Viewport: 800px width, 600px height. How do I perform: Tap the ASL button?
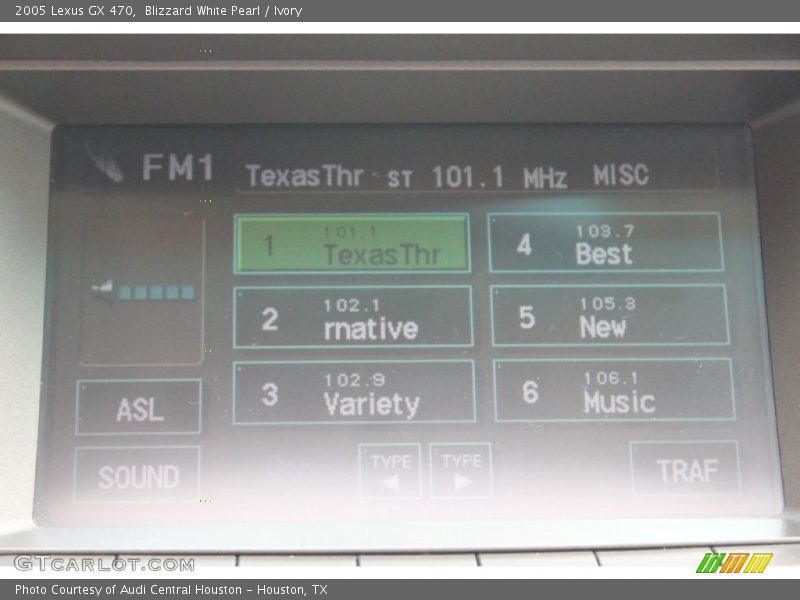pyautogui.click(x=139, y=407)
